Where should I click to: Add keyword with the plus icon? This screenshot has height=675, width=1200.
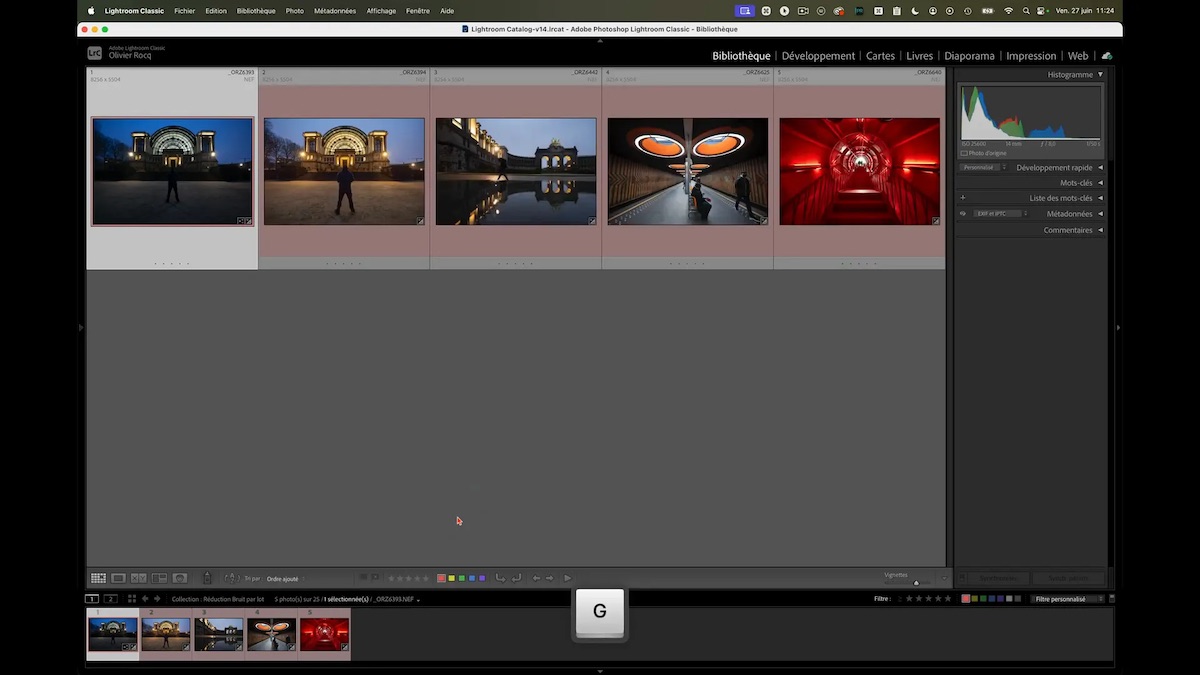click(x=963, y=198)
